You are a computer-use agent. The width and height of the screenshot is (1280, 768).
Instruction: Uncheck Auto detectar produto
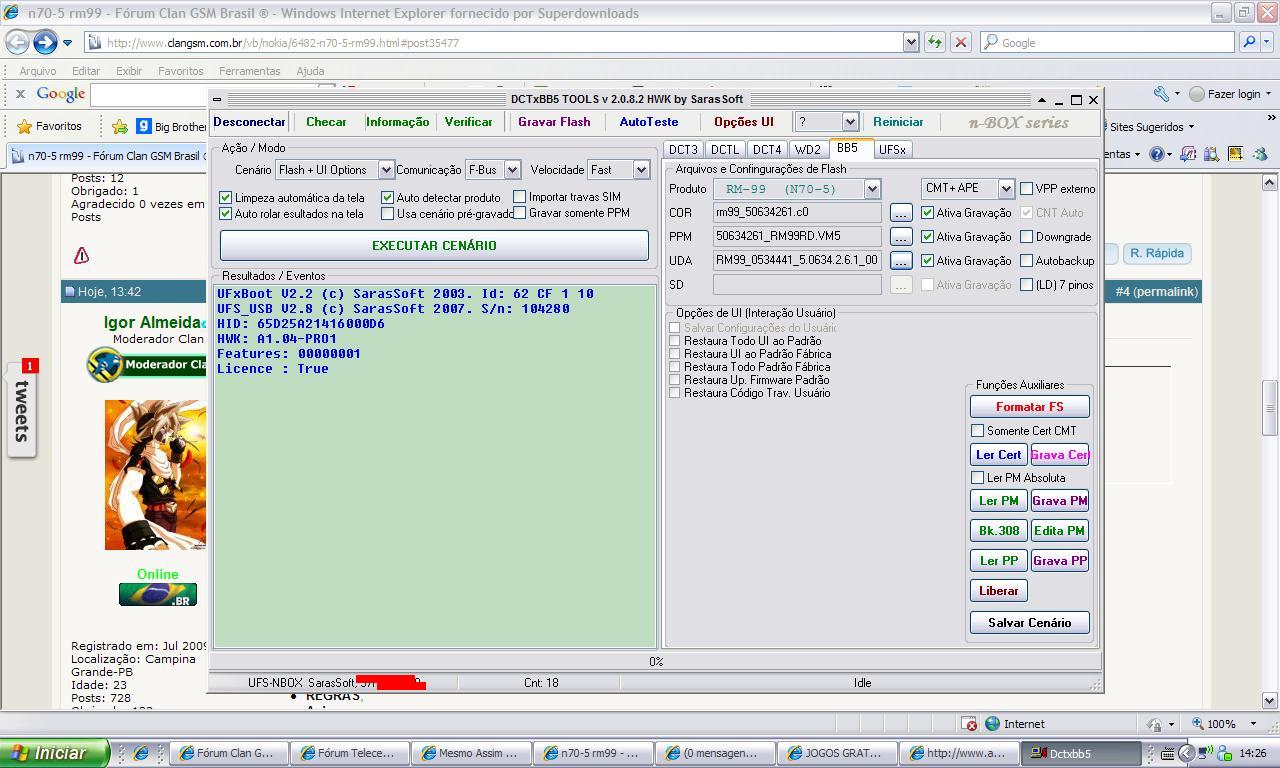pos(388,197)
